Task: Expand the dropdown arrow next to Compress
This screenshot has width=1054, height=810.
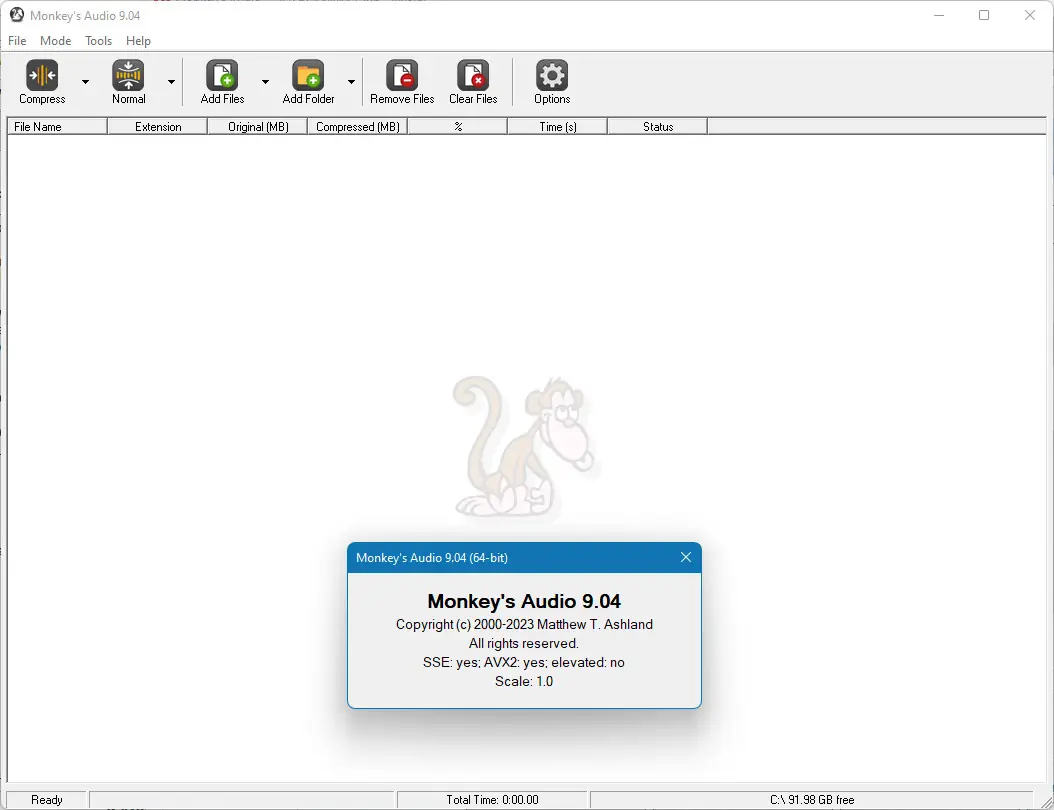Action: (x=85, y=82)
